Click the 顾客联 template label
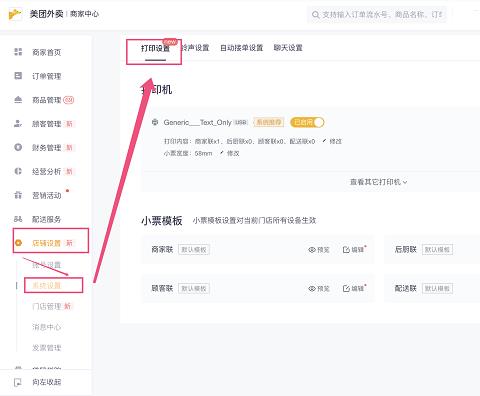Image resolution: width=480 pixels, height=396 pixels. [162, 288]
